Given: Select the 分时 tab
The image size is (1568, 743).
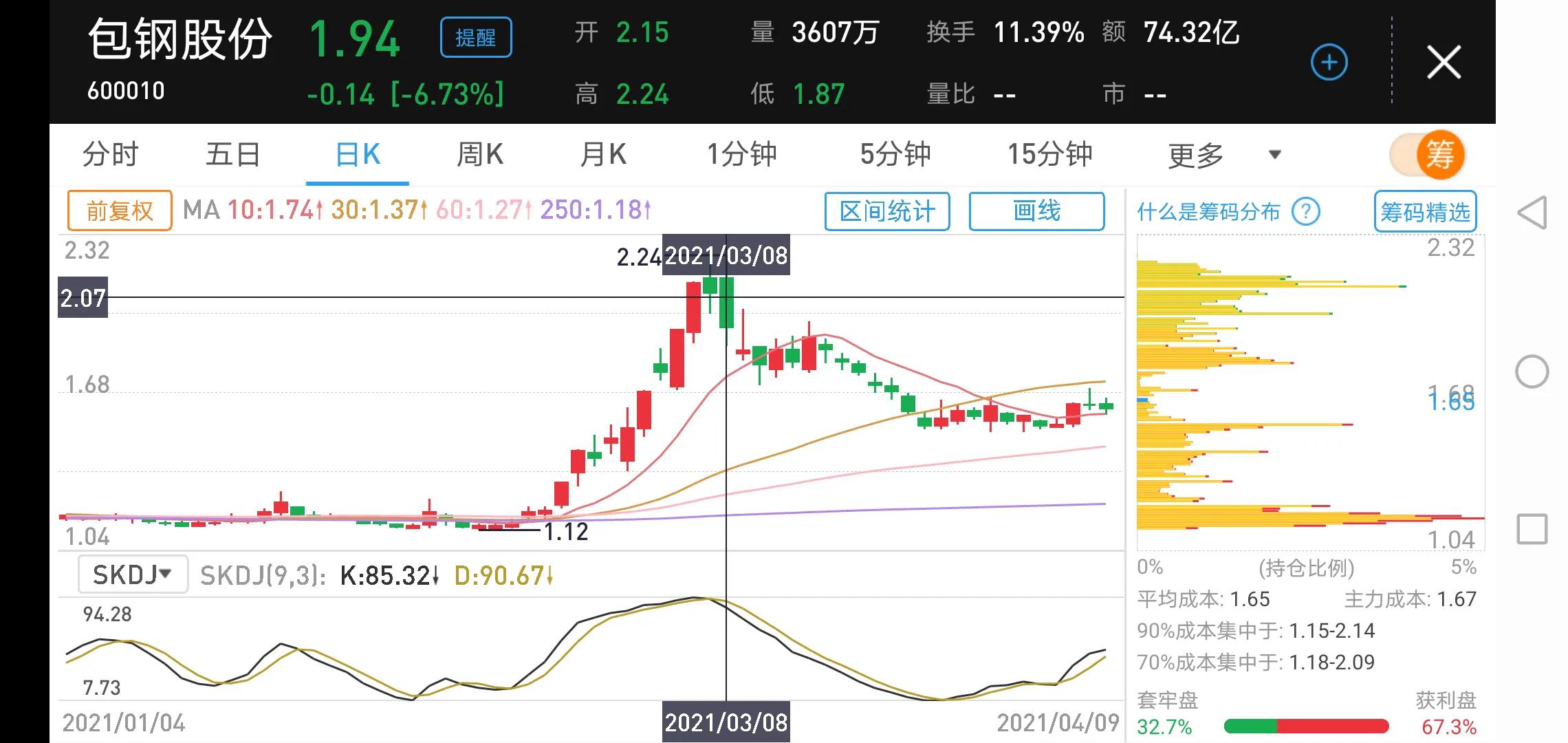Looking at the screenshot, I should pos(110,155).
